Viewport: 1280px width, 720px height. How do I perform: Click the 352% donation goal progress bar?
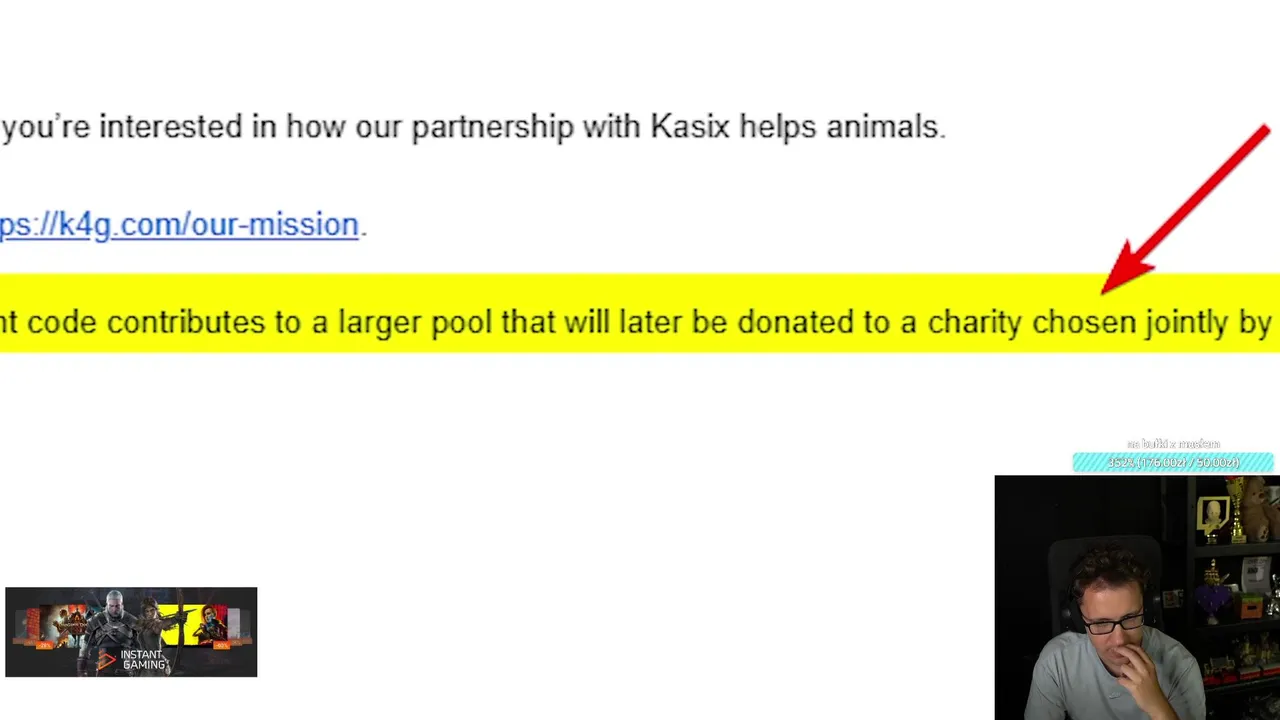1173,462
